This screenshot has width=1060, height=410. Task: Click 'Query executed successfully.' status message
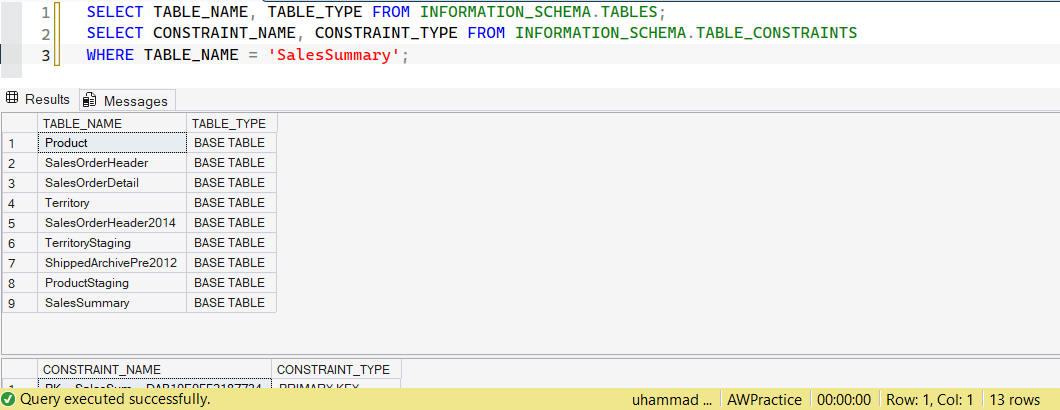115,399
